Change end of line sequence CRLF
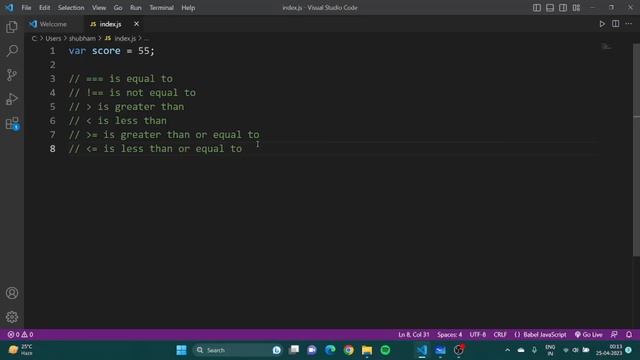 [x=500, y=335]
